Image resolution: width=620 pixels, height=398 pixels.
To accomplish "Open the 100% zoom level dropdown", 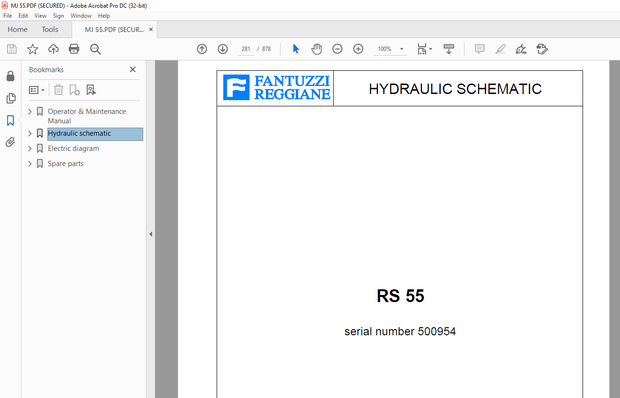I will point(402,49).
